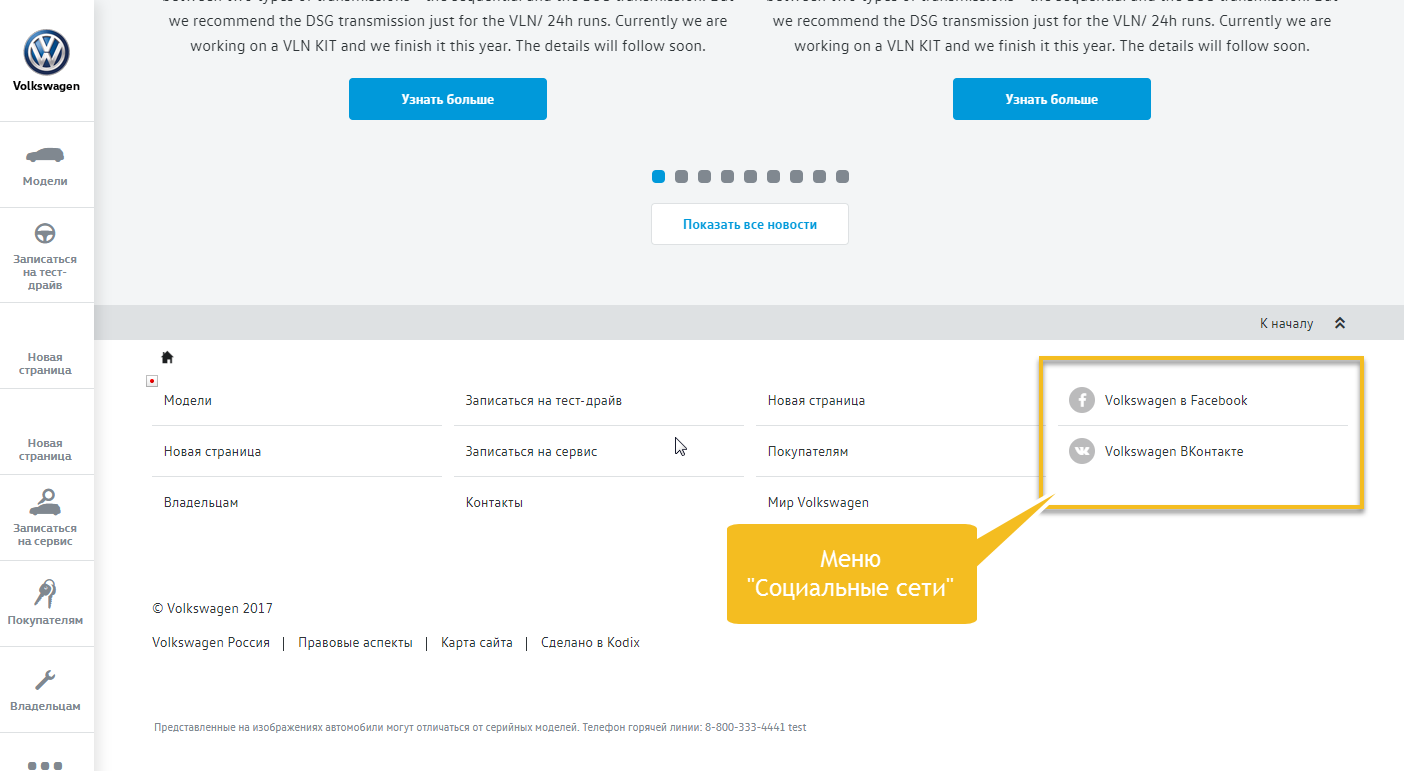
Task: Open Покупателям footer link
Action: [808, 451]
